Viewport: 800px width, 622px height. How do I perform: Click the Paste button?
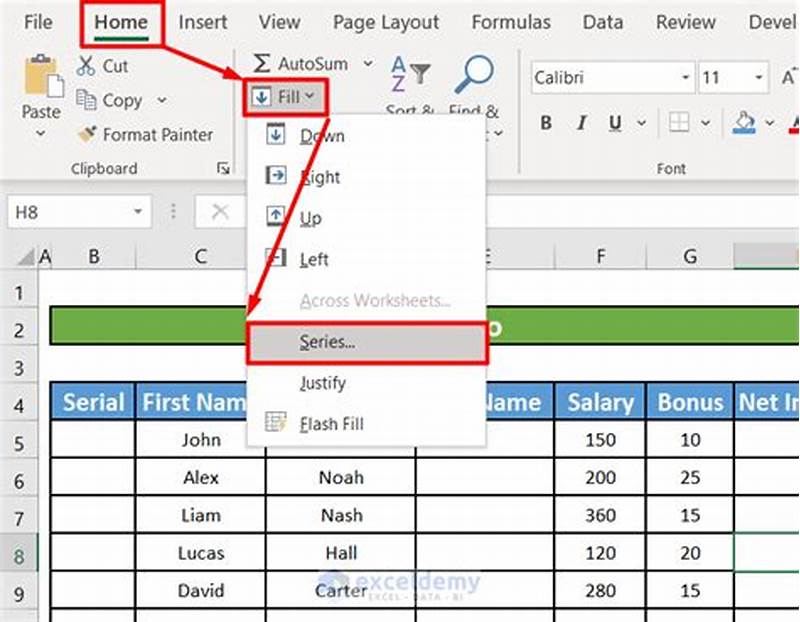click(x=40, y=97)
